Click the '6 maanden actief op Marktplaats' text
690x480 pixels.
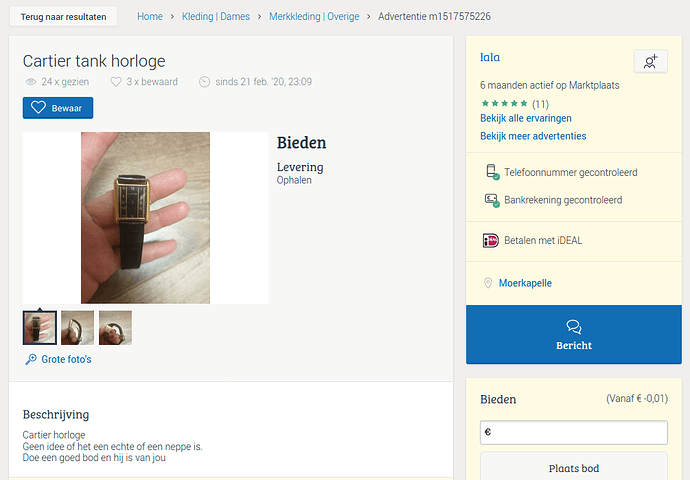550,85
